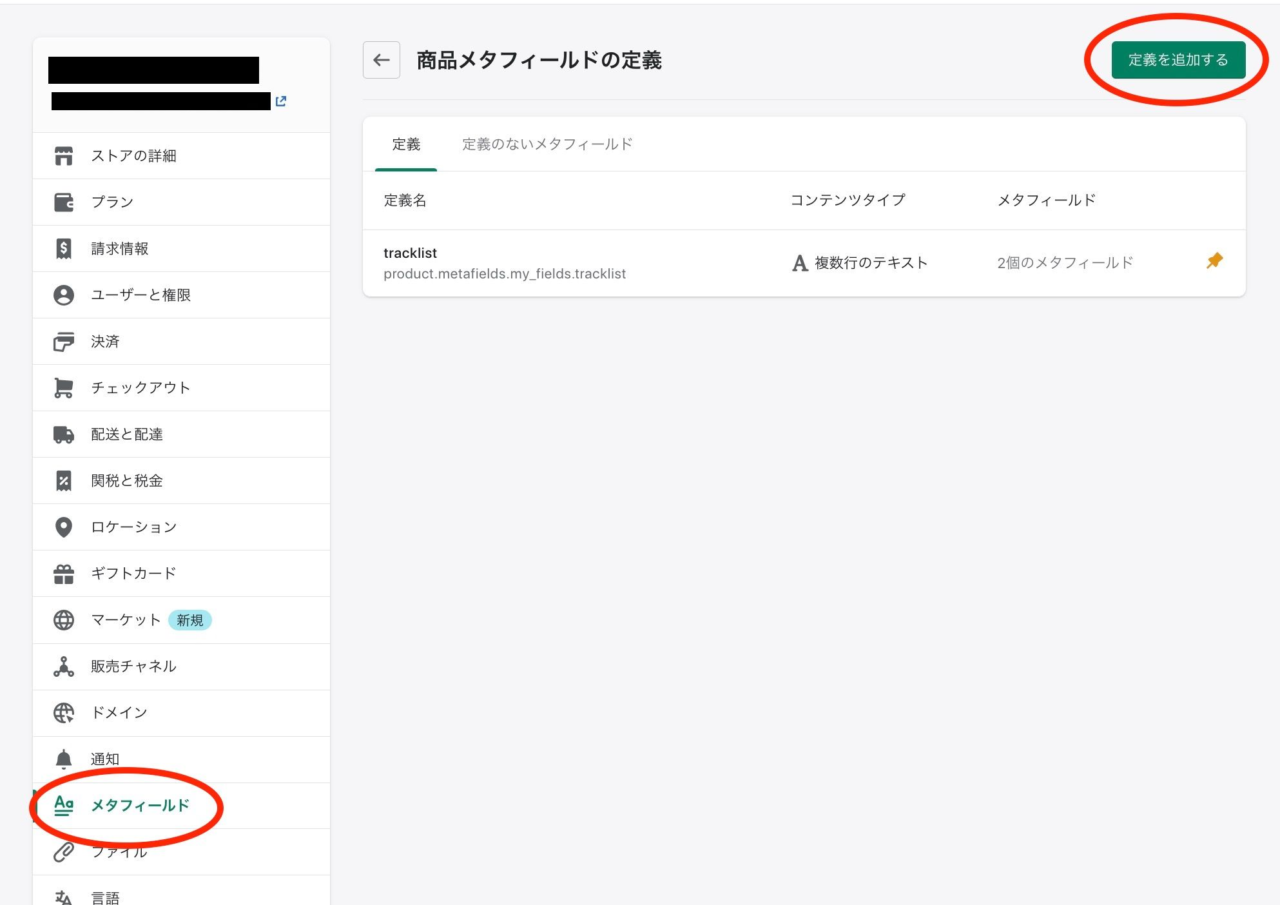1280x905 pixels.
Task: Click the 通知 bell icon
Action: coord(64,759)
